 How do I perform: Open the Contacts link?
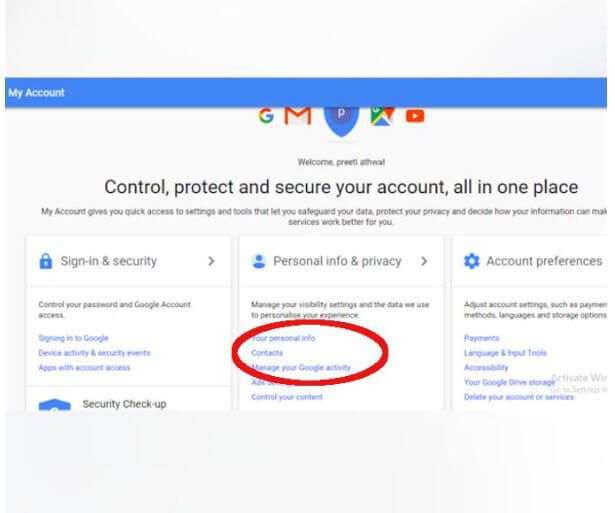pos(267,353)
